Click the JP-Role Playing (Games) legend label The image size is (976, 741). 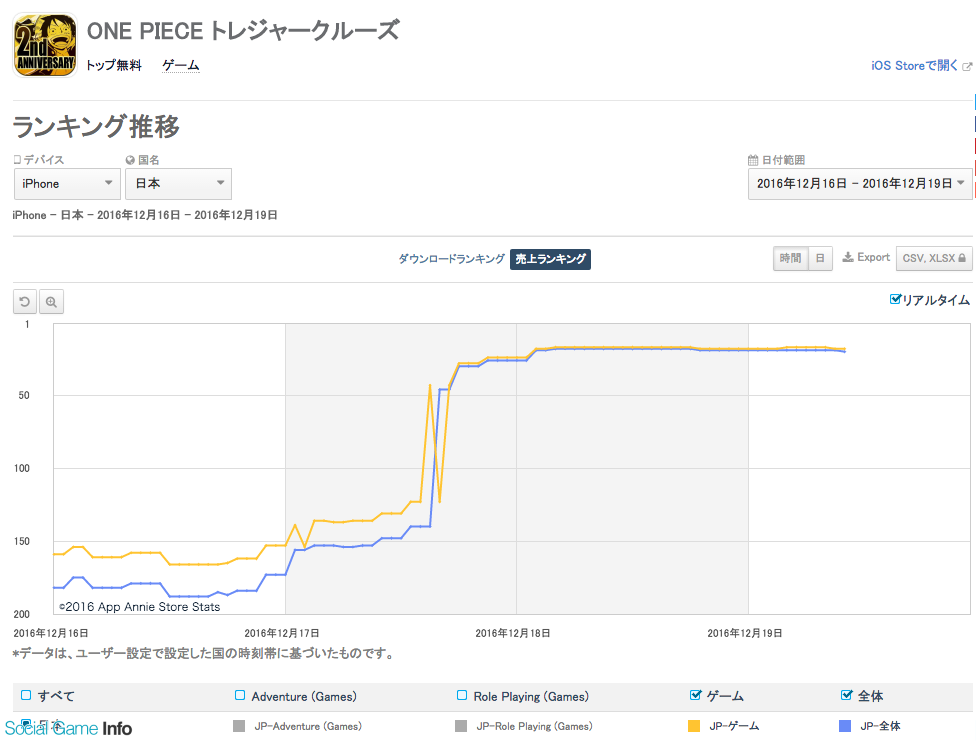click(x=535, y=726)
